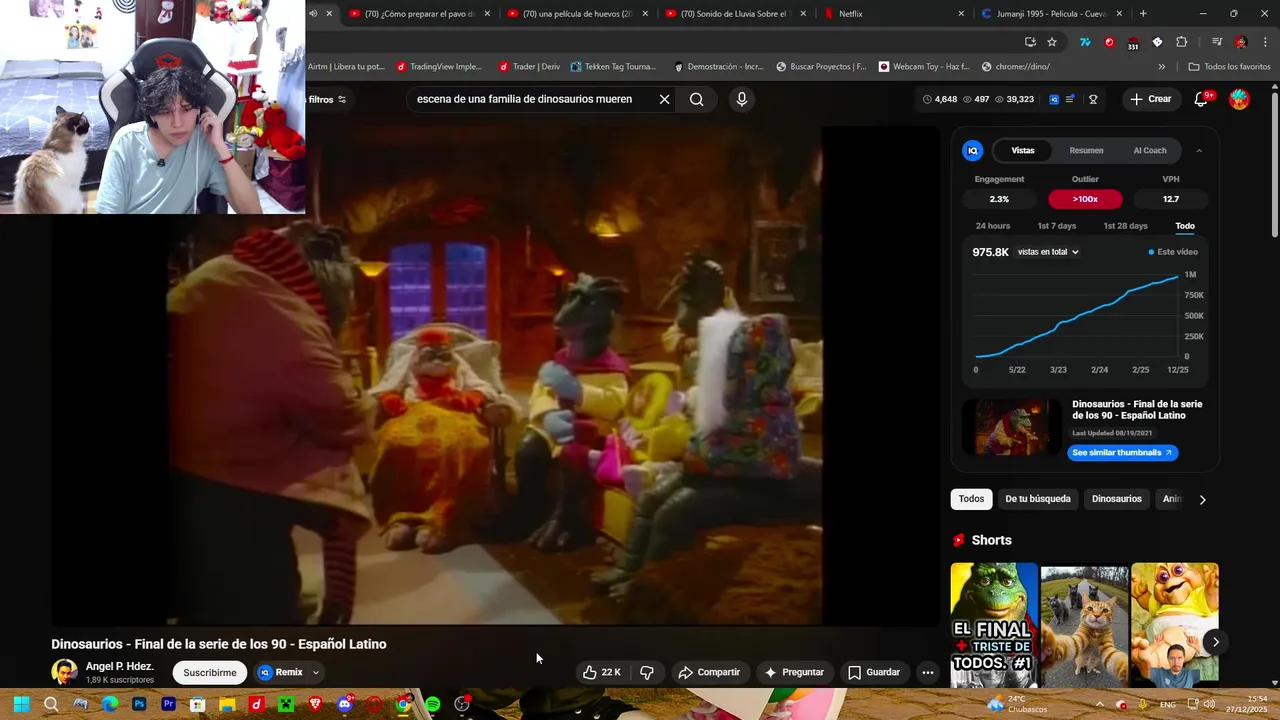1280x720 pixels.
Task: Open the extension showing 331 badge
Action: tap(1133, 43)
